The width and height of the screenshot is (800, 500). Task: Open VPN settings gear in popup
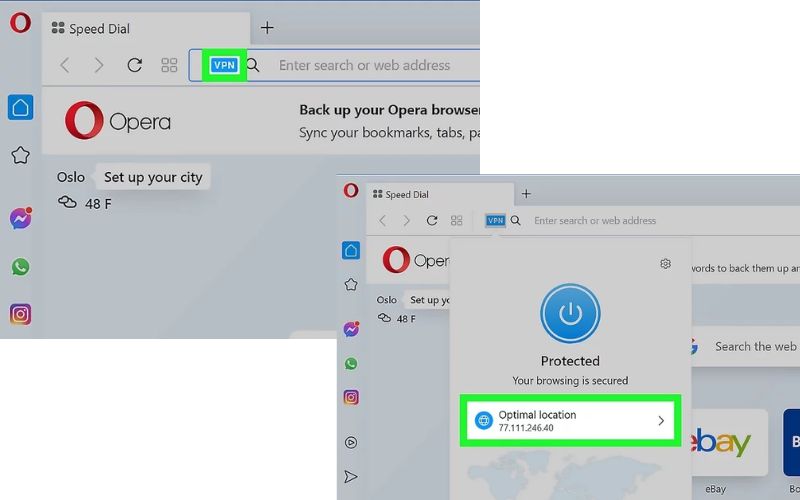[665, 264]
